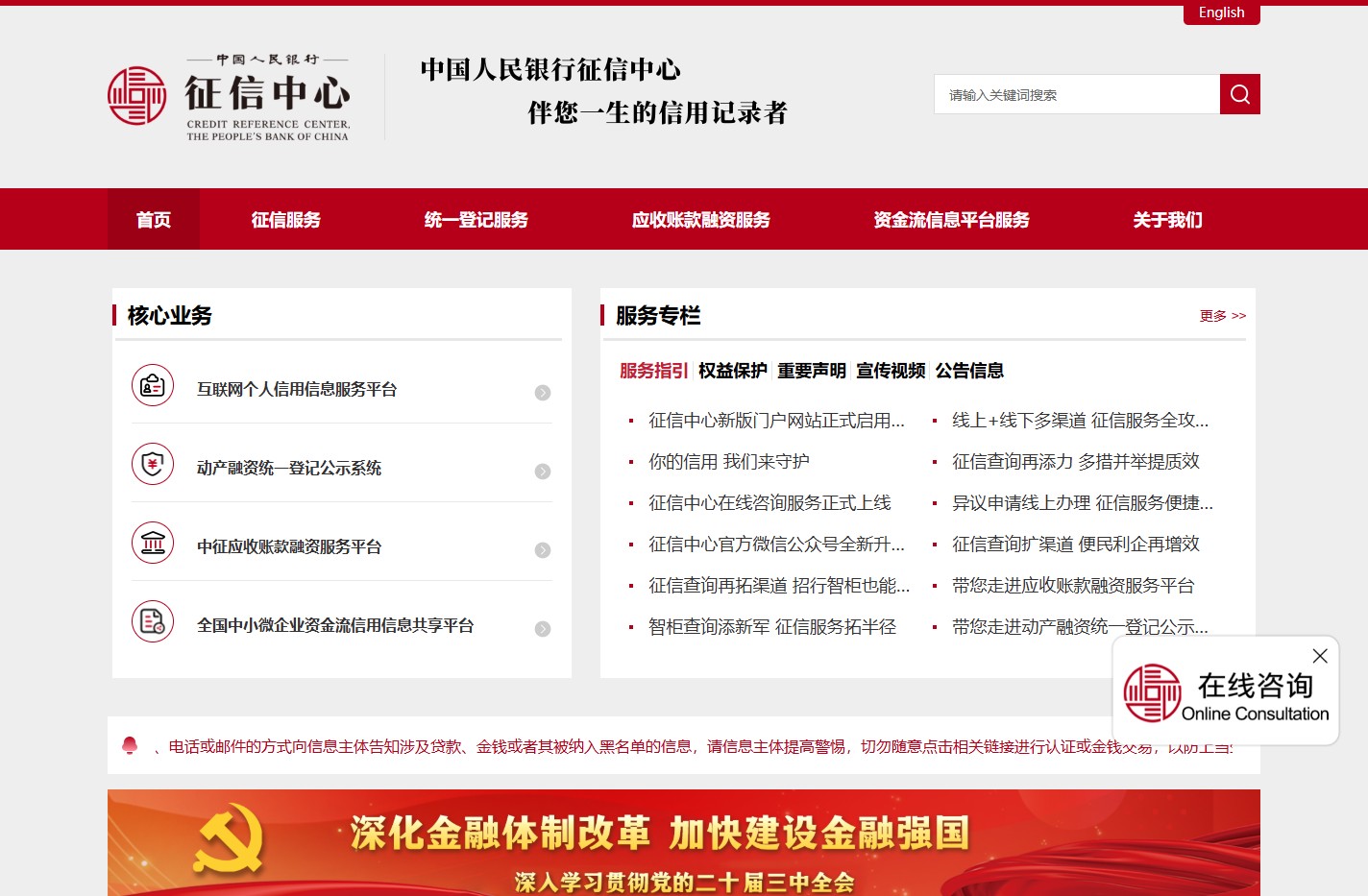Open article 带您走进应收账款融资服务平台
1368x896 pixels.
[x=1073, y=586]
